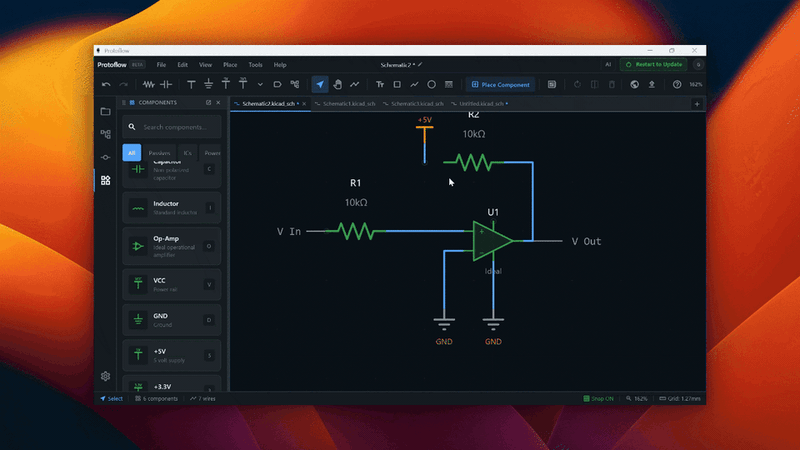Open settings gear in sidebar
This screenshot has width=800, height=450.
point(106,376)
